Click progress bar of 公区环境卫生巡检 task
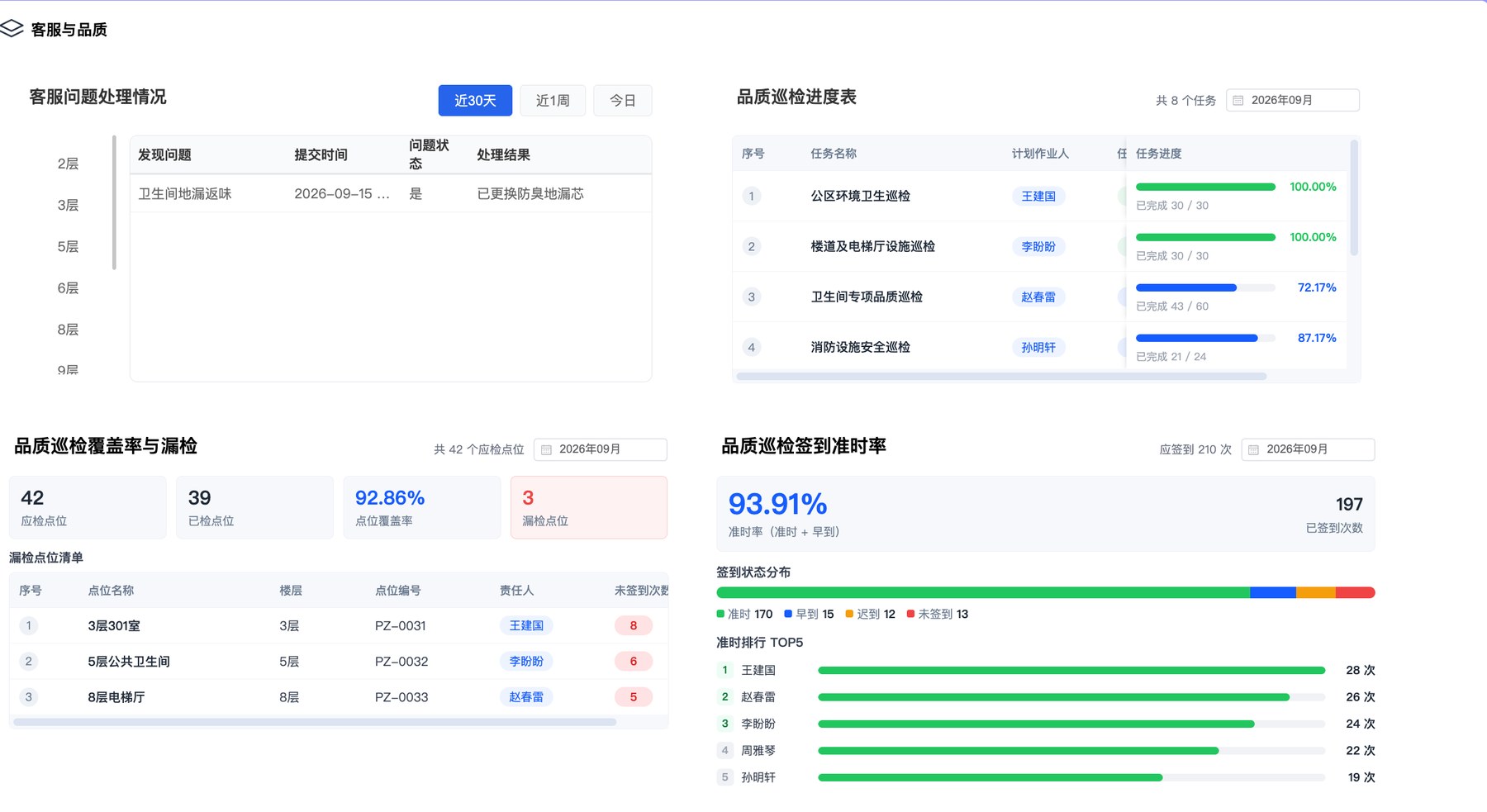 [x=1205, y=187]
